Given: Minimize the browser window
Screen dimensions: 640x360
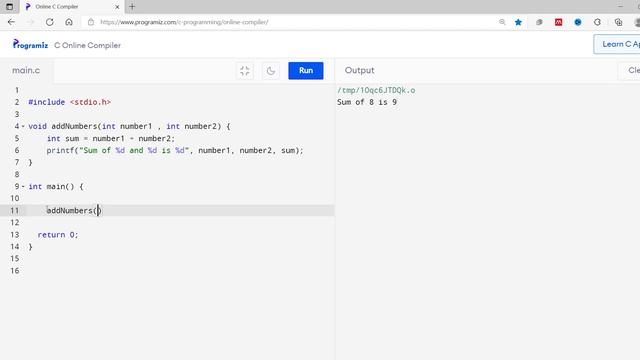Looking at the screenshot, I should tap(621, 7).
